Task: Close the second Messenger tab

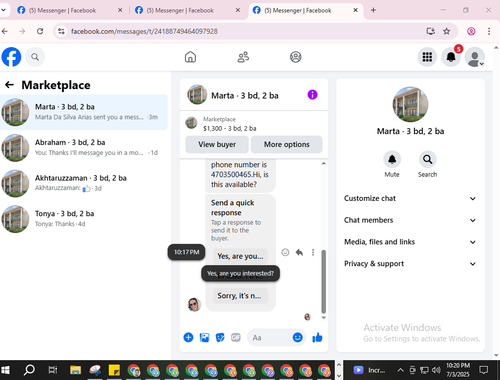Action: click(x=238, y=10)
